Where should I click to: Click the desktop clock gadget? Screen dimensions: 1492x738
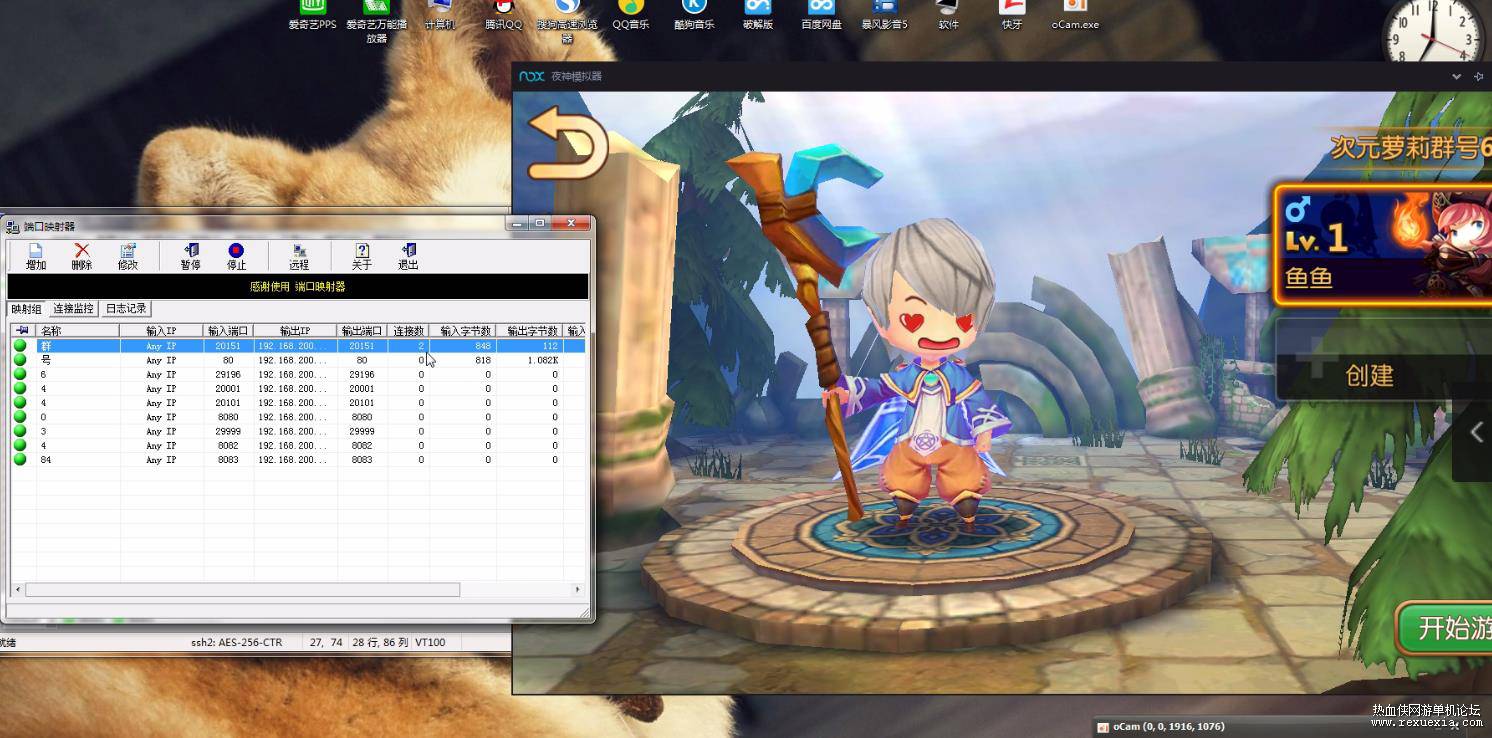point(1432,32)
